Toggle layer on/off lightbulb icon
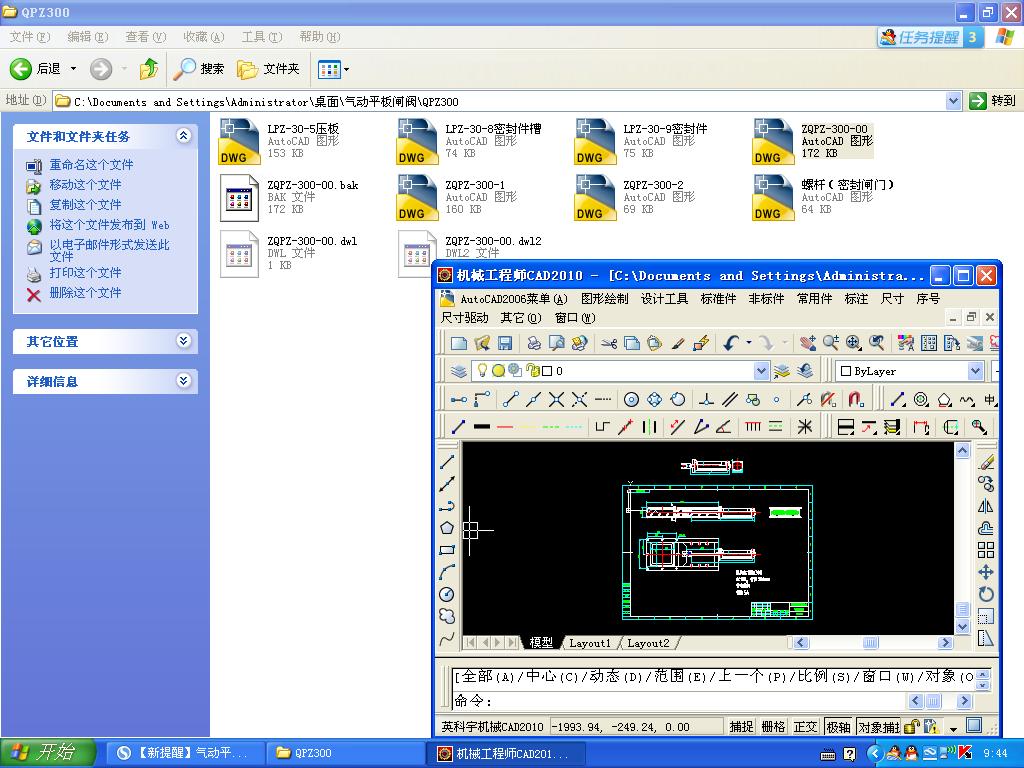 [x=482, y=370]
